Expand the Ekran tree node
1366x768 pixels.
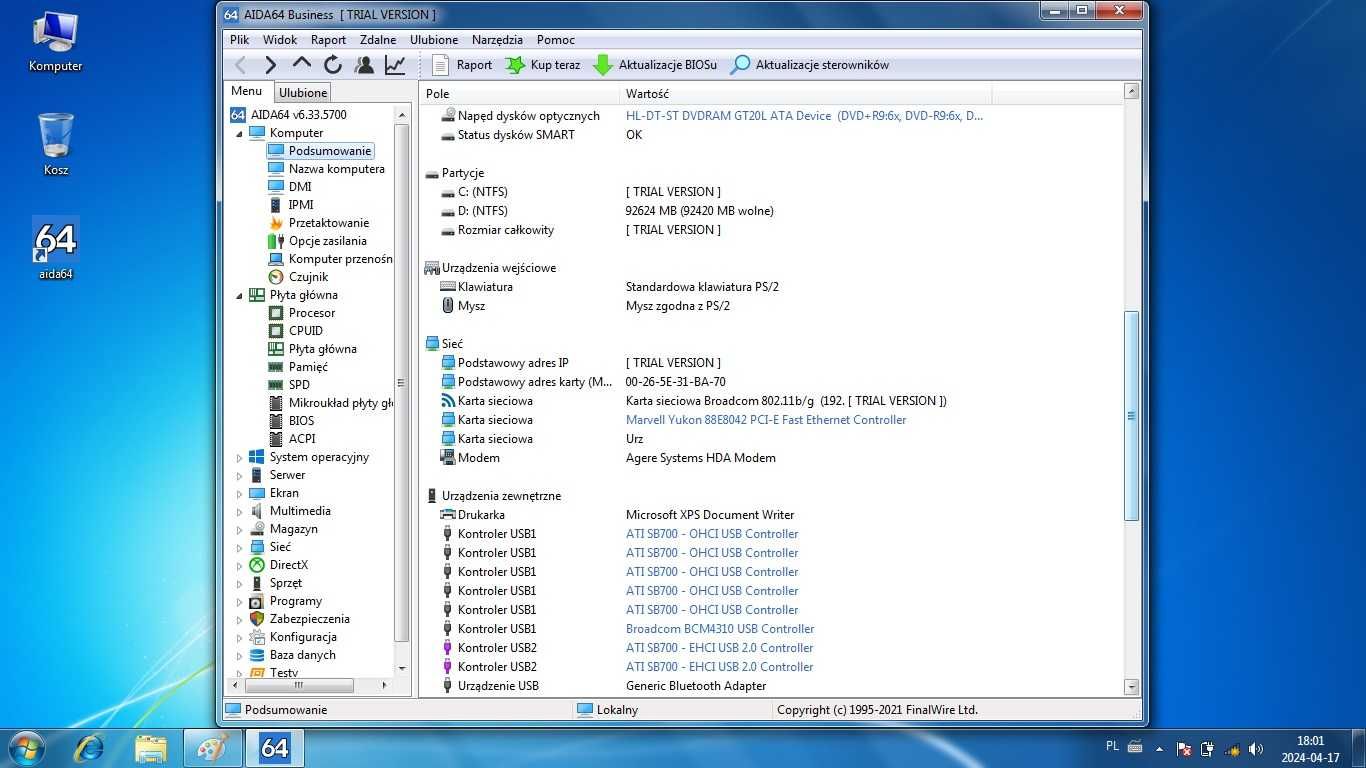239,493
